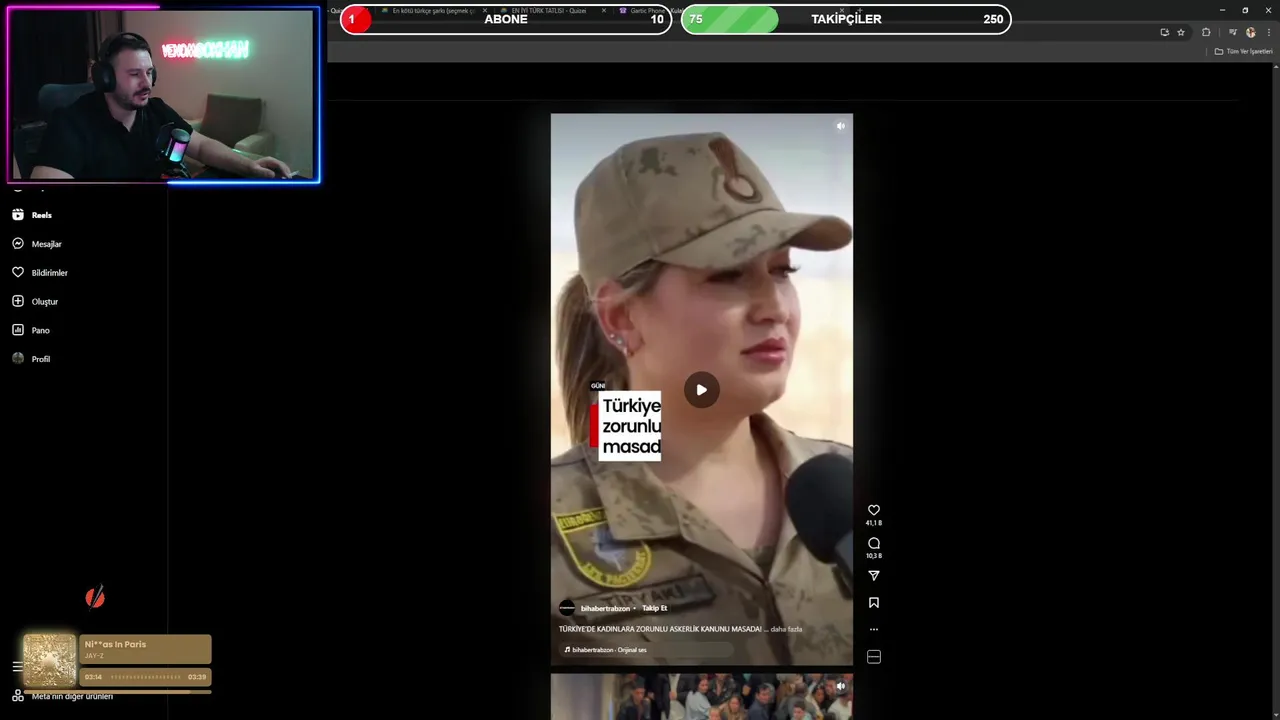Click the bihabertrabzon profile avatar on the reel

tap(567, 608)
